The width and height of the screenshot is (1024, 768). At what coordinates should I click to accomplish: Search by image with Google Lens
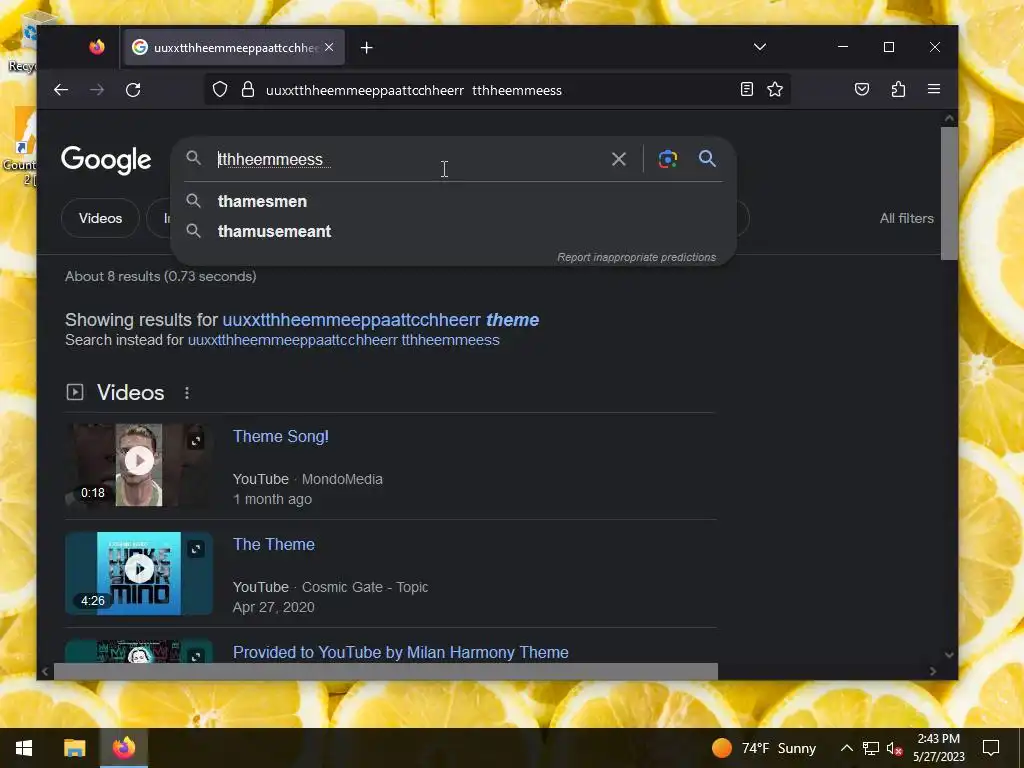click(667, 159)
